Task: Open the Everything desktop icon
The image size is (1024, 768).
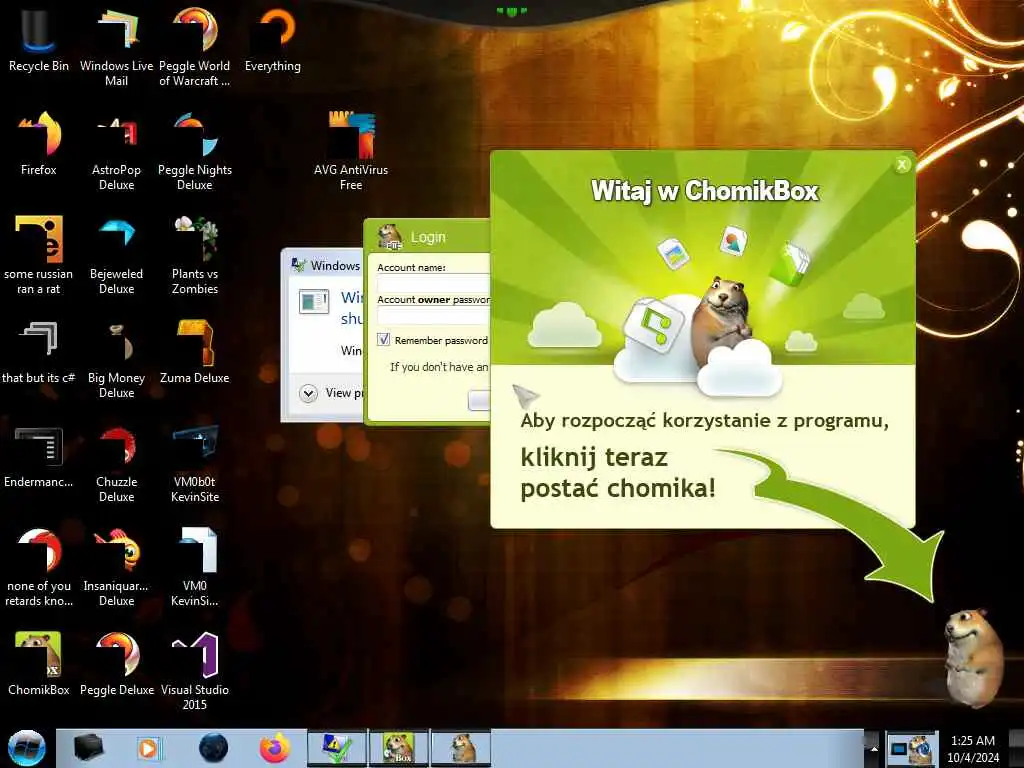Action: 273,38
